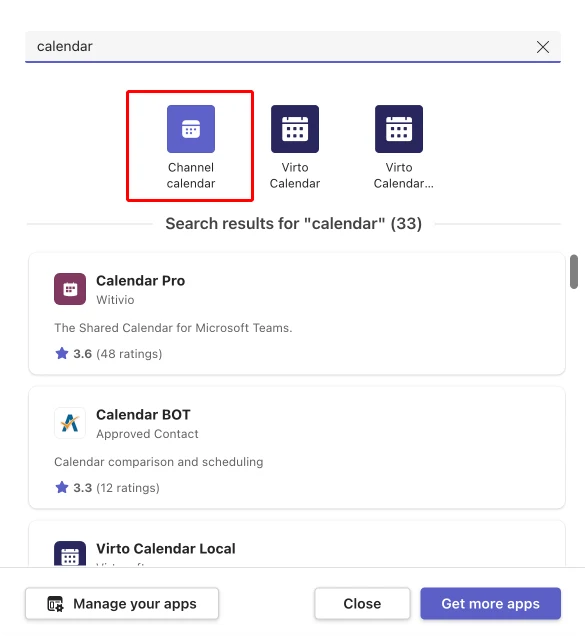This screenshot has width=585, height=636.
Task: Select the Channel calendar app icon
Action: pyautogui.click(x=191, y=129)
